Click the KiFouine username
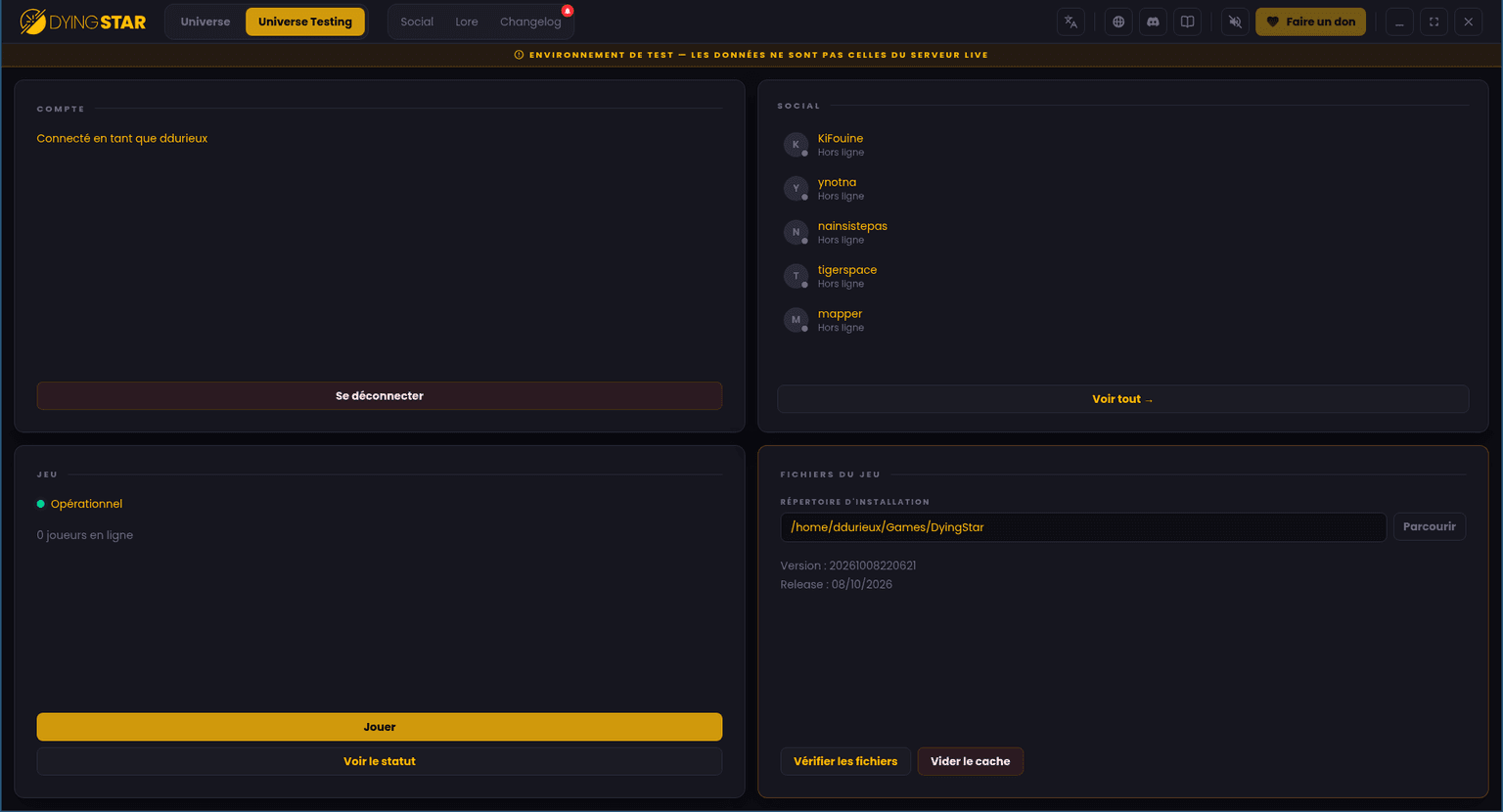The height and width of the screenshot is (812, 1503). pyautogui.click(x=841, y=139)
